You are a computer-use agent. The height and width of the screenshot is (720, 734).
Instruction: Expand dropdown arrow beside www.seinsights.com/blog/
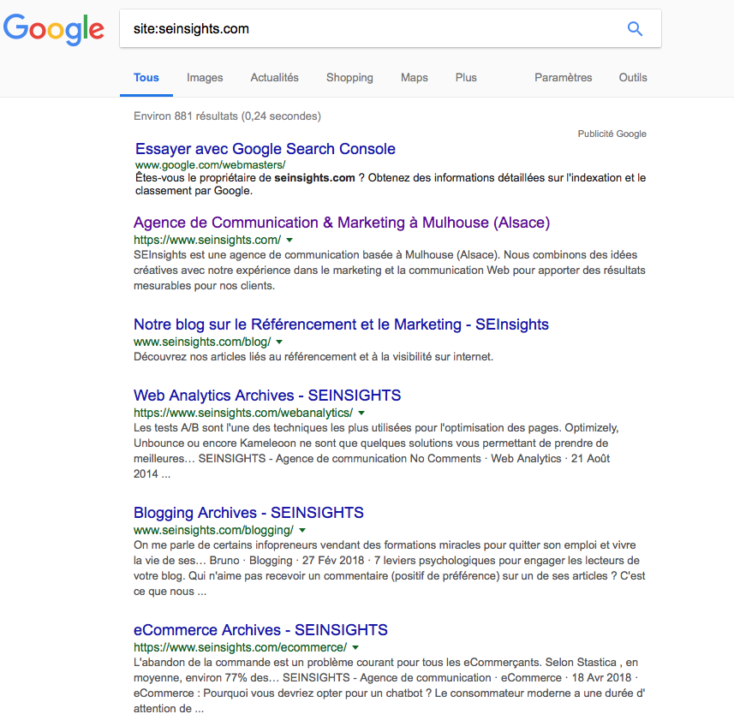tap(279, 343)
